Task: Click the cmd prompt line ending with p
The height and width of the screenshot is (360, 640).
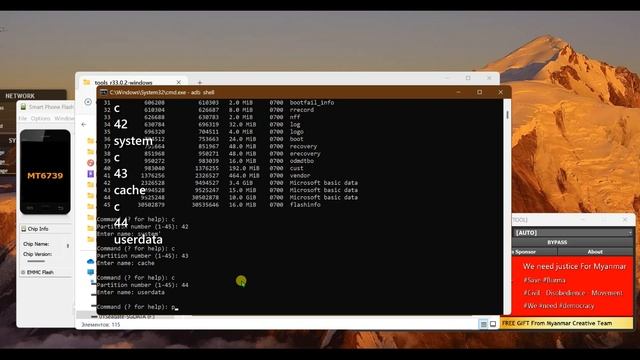Action: [x=137, y=307]
